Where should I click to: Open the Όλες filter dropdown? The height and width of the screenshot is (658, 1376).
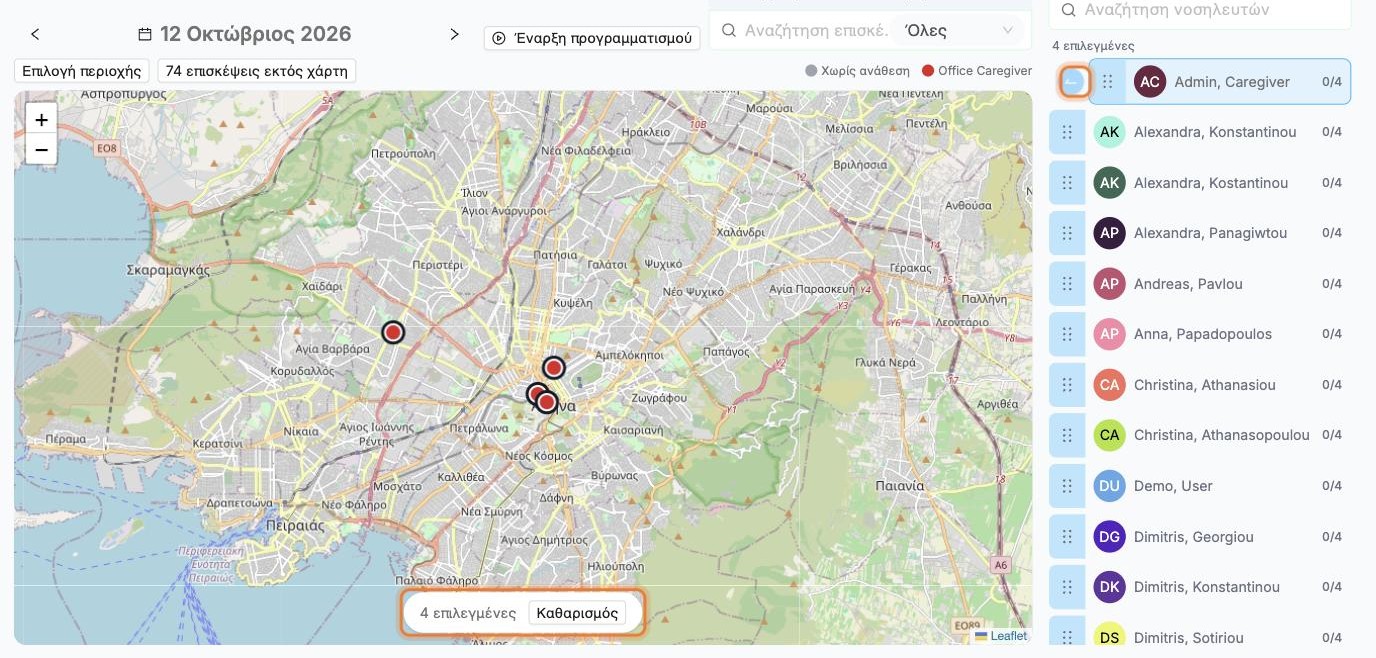click(960, 30)
